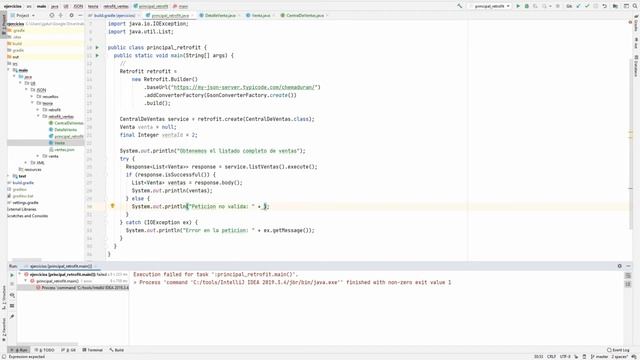
Task: Open the principal_retrofit run configuration dropdown
Action: [490, 6]
